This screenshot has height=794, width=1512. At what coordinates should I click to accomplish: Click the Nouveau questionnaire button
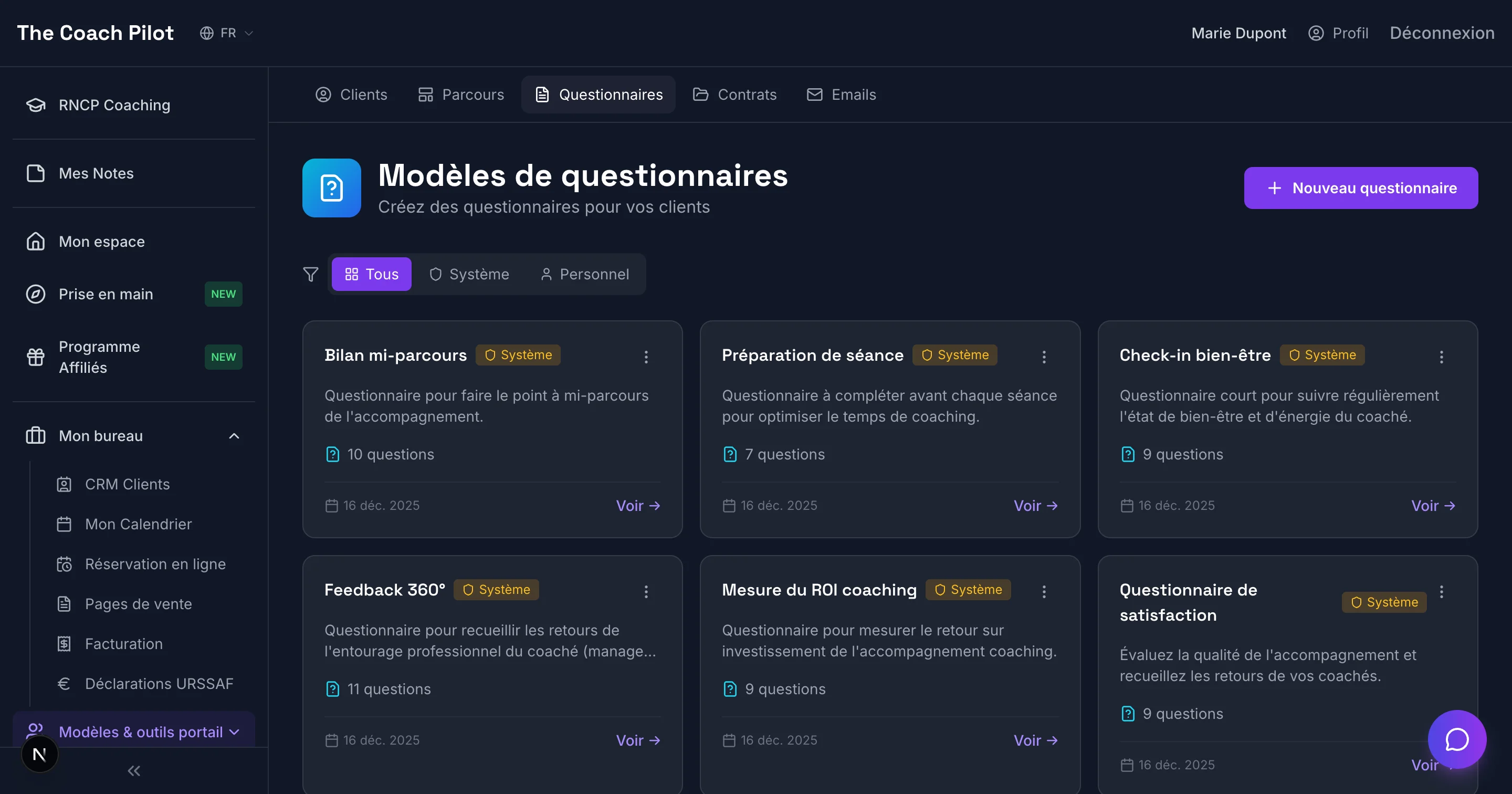point(1361,188)
